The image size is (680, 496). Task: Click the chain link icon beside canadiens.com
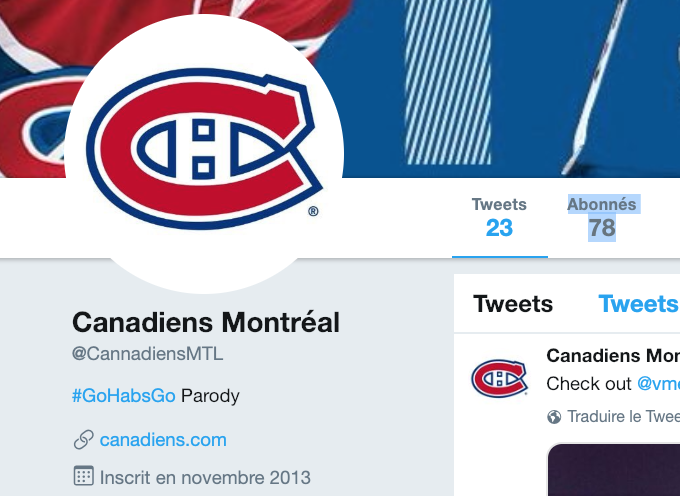click(x=84, y=440)
